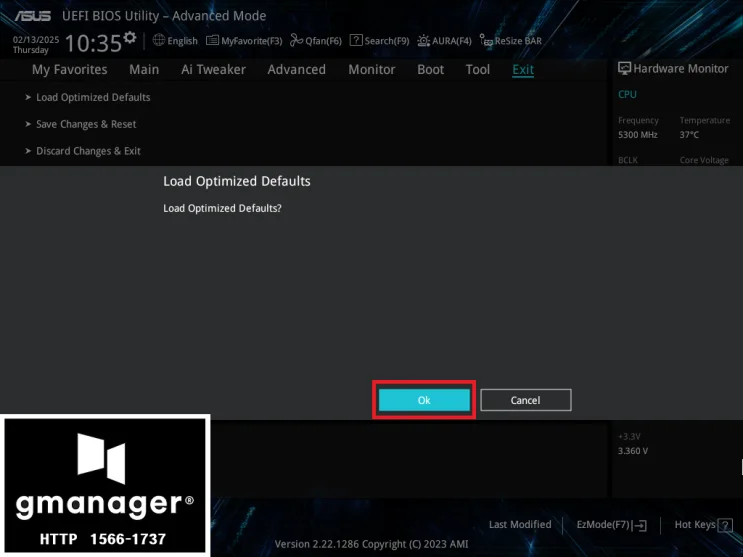Viewport: 743px width, 557px height.
Task: Click the globe language icon
Action: point(159,40)
